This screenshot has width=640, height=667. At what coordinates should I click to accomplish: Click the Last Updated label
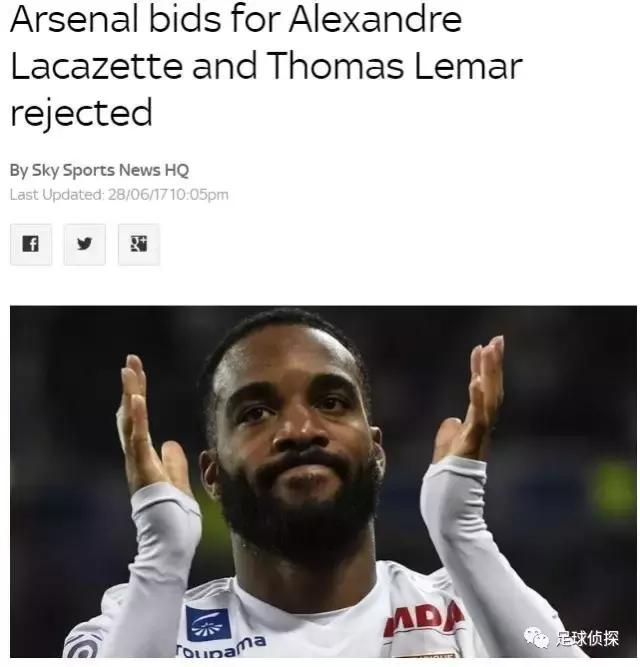[57, 195]
